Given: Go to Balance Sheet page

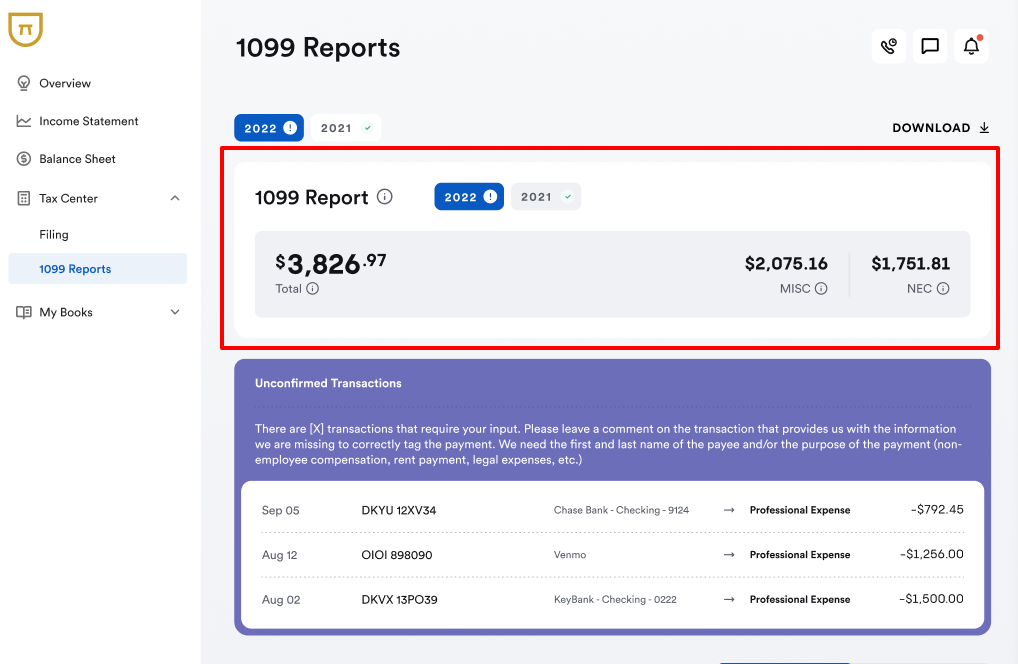Looking at the screenshot, I should (x=77, y=159).
